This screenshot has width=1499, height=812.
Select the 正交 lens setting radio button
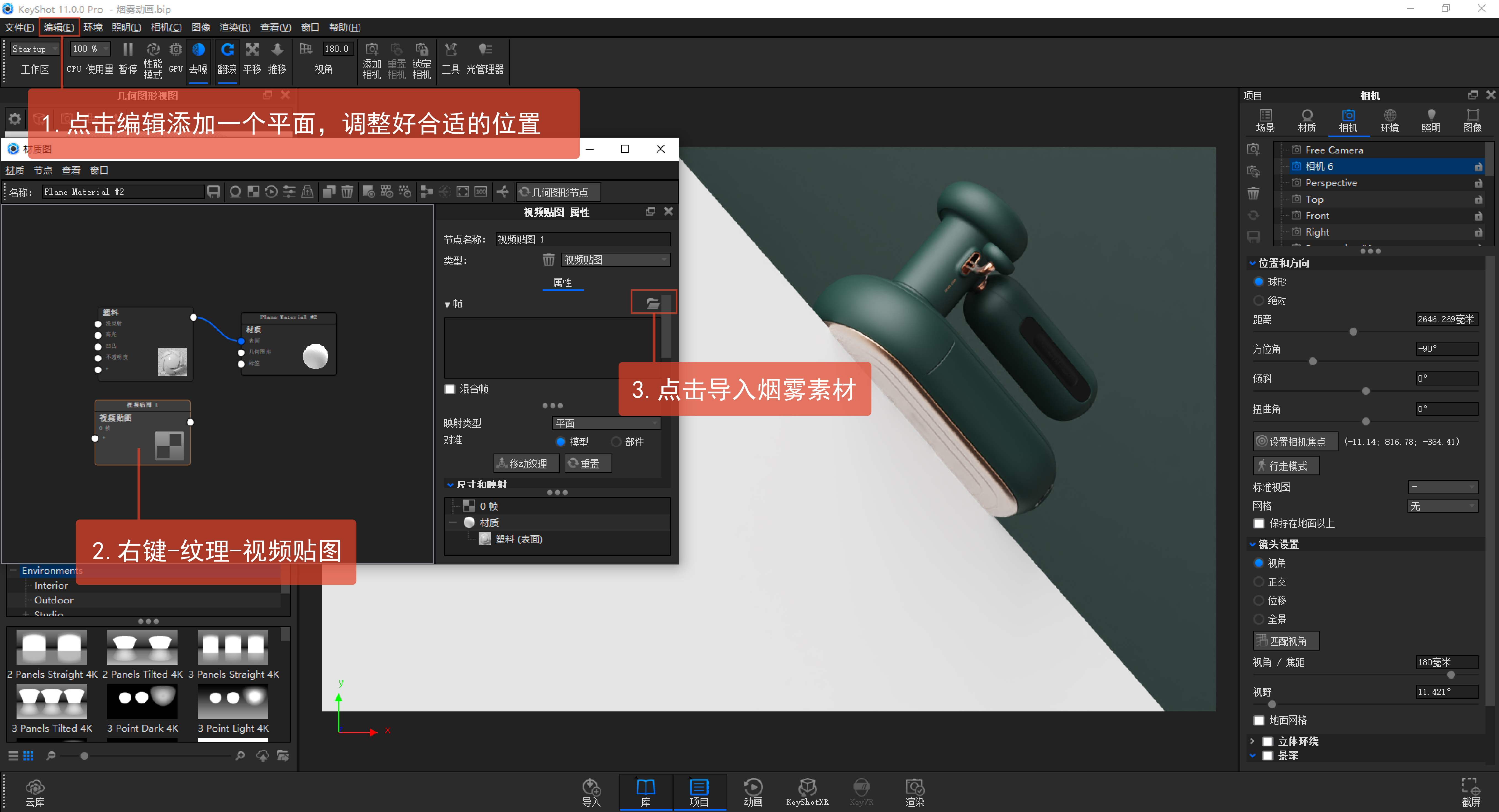click(1259, 582)
